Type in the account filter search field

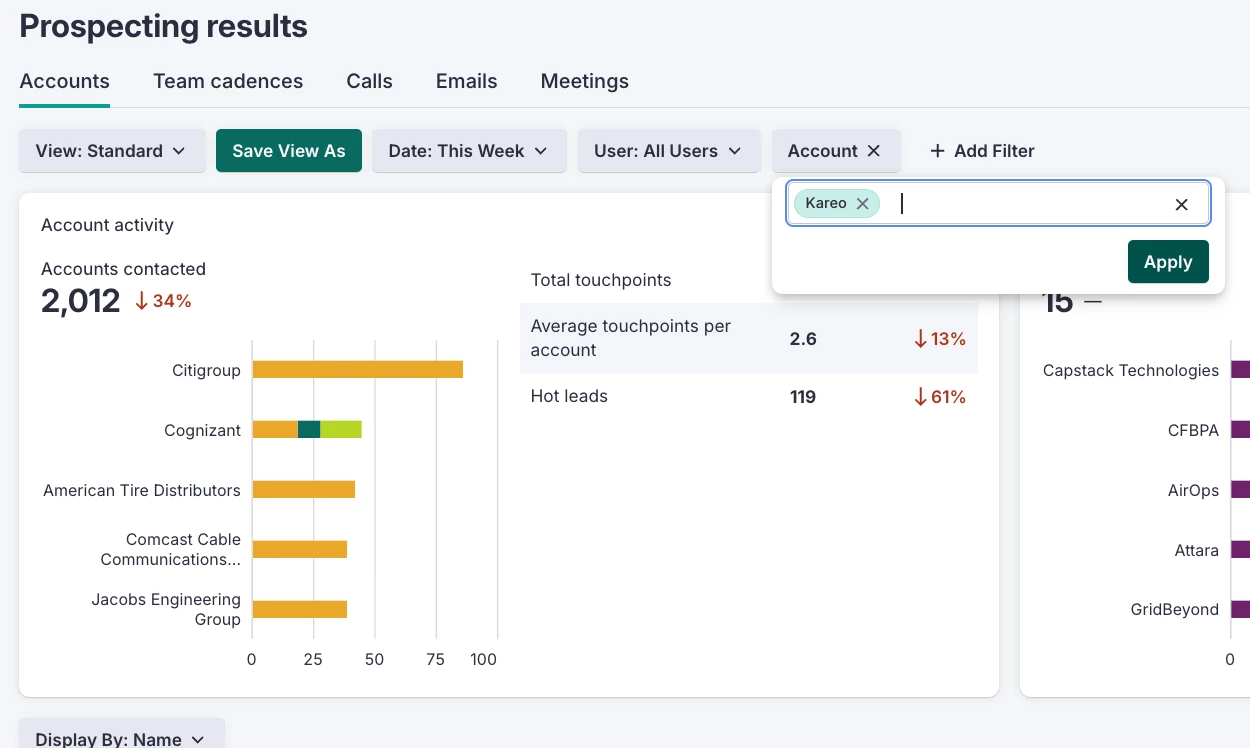click(1030, 204)
